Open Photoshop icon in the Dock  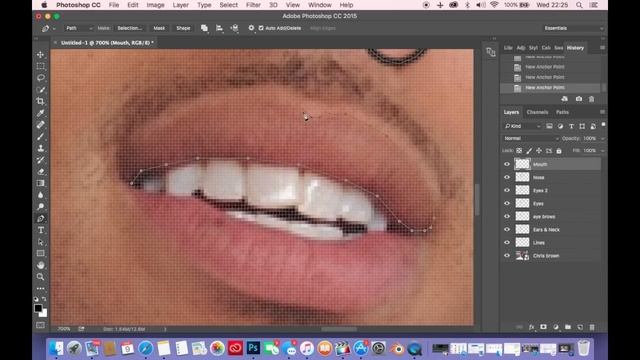(x=253, y=348)
